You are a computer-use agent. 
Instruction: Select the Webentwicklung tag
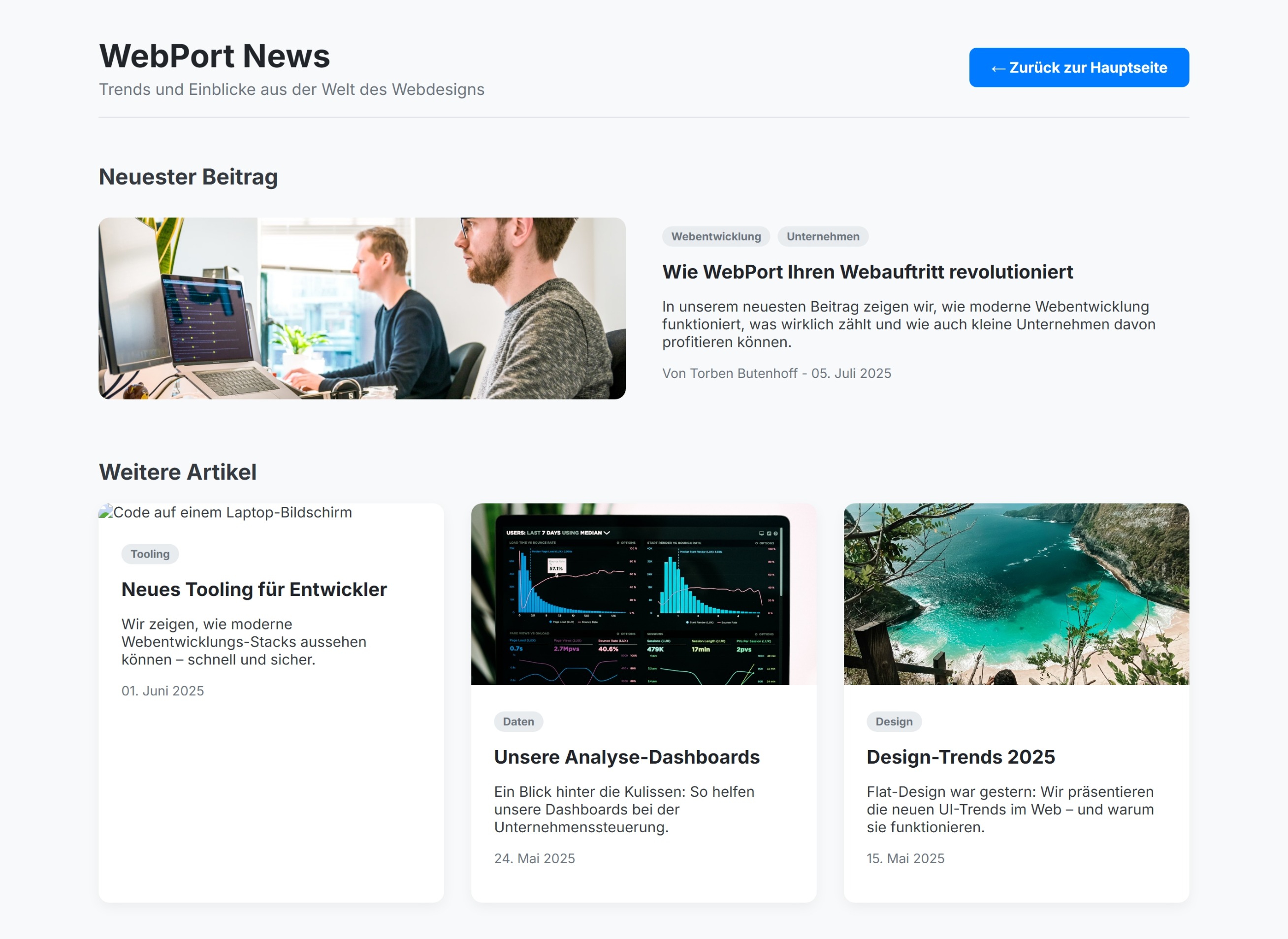716,236
